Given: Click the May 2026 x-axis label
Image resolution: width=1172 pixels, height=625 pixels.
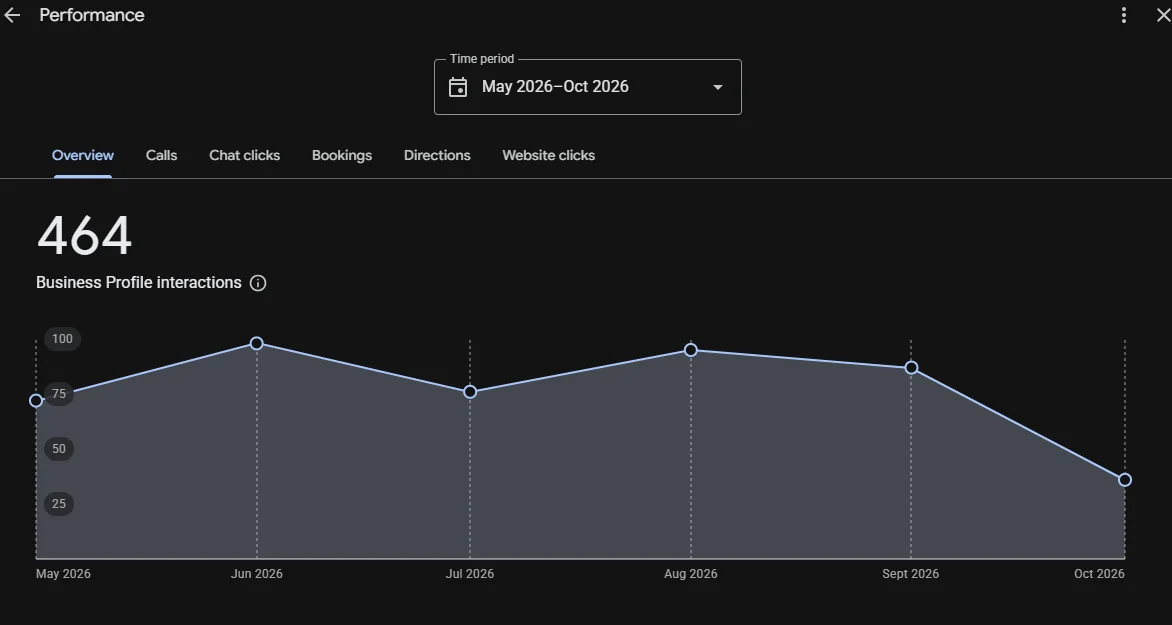Looking at the screenshot, I should (x=64, y=574).
